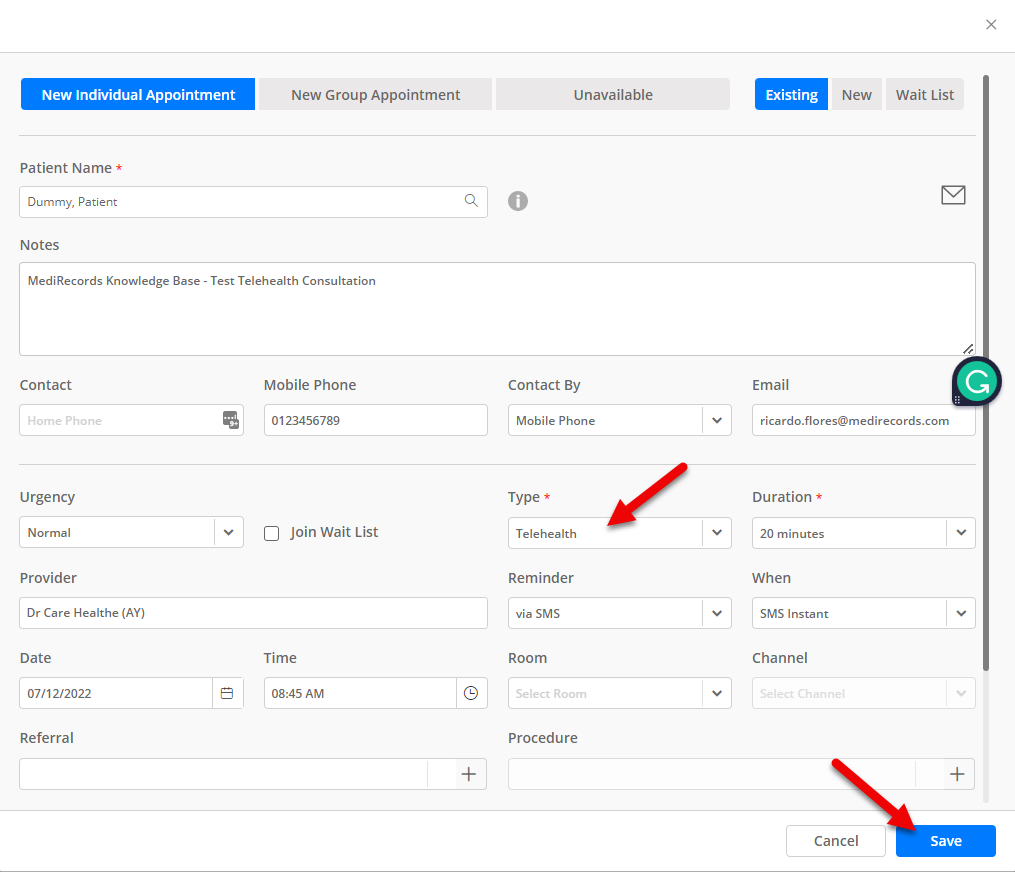This screenshot has width=1015, height=872.
Task: Click the Procedure input field
Action: [x=712, y=774]
